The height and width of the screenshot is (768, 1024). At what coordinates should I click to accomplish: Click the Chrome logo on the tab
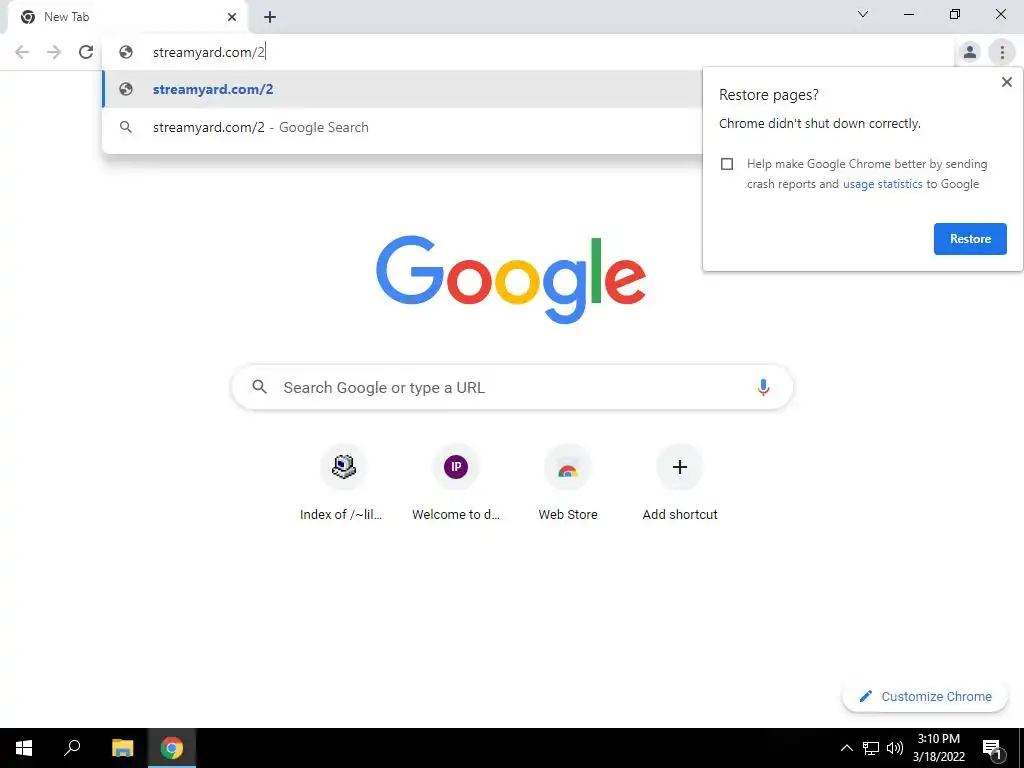pos(28,17)
